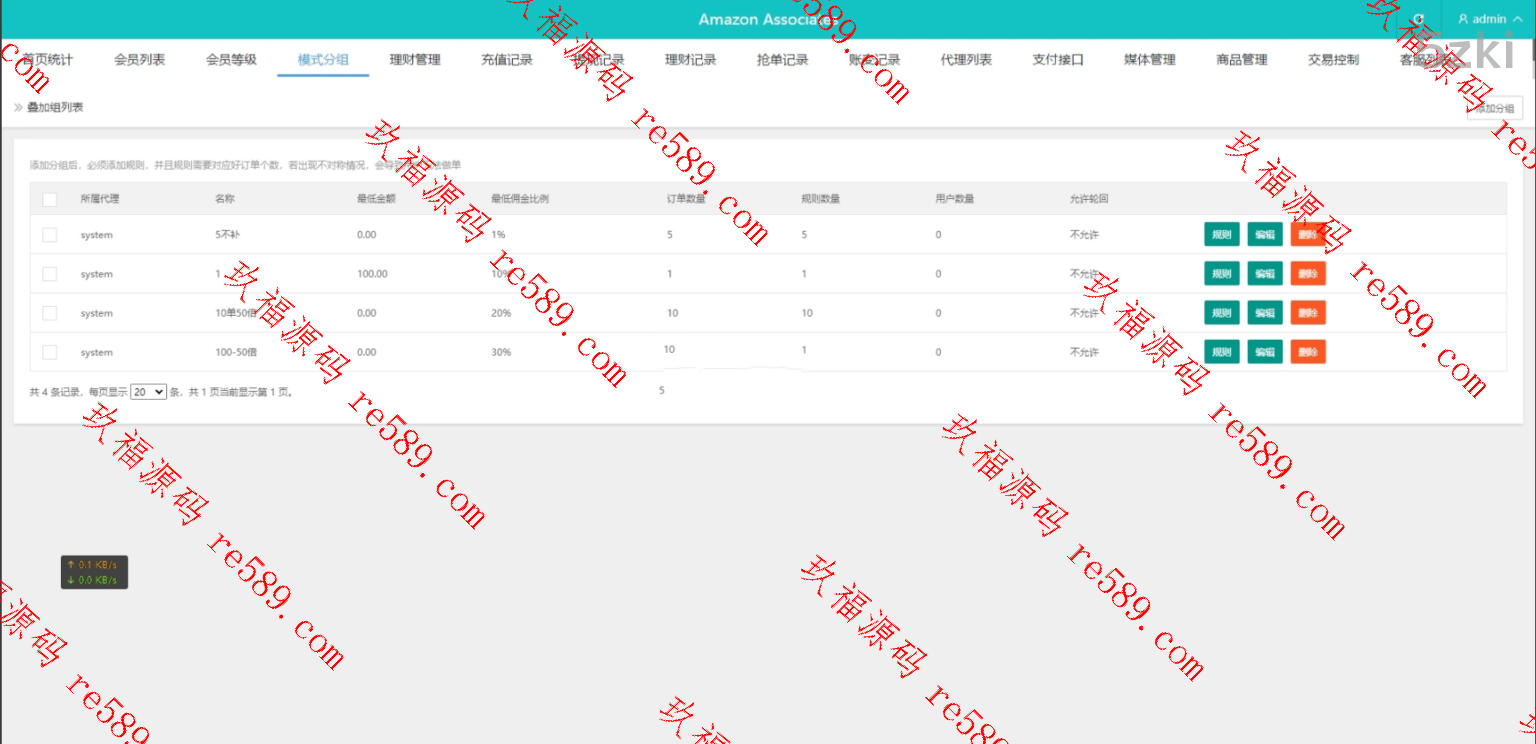
Task: Expand the admin account menu arrow
Action: [x=1517, y=19]
